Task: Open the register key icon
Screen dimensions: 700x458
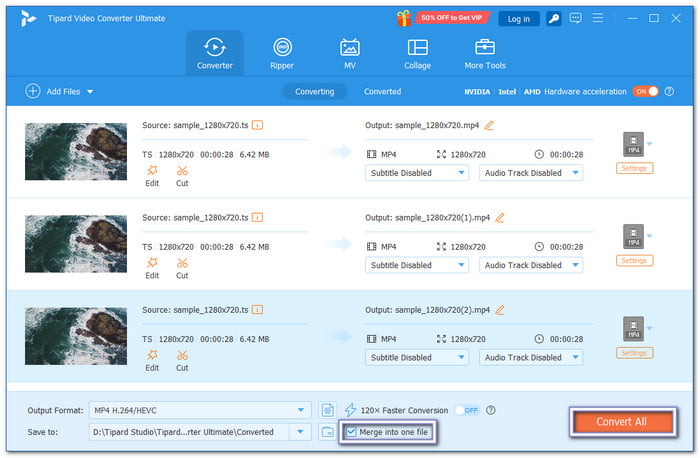Action: click(x=554, y=18)
